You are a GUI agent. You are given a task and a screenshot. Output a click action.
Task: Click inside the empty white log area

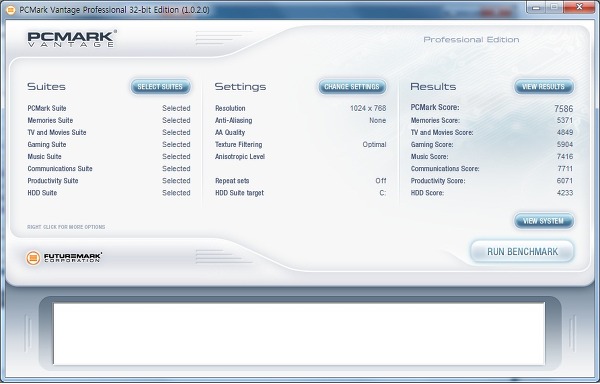299,333
